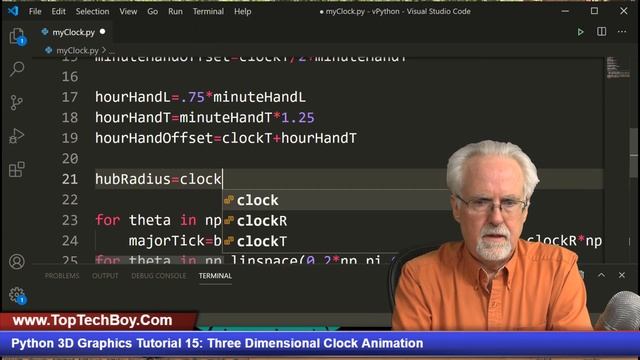Place cursor in hourHandOffset line 19 code
The height and width of the screenshot is (360, 640).
(226, 138)
